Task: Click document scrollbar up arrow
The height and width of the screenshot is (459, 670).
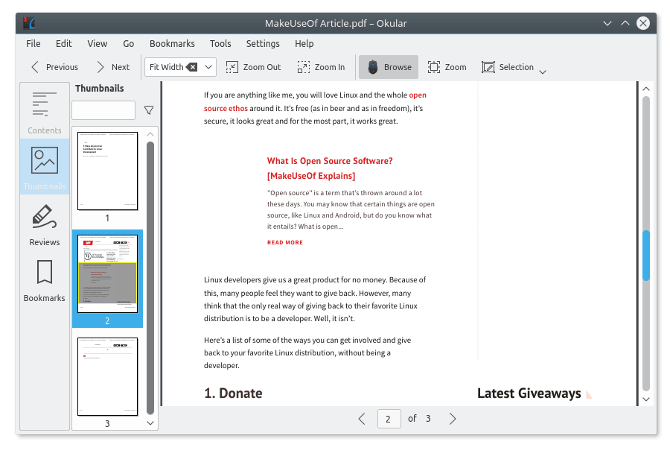Action: point(646,89)
